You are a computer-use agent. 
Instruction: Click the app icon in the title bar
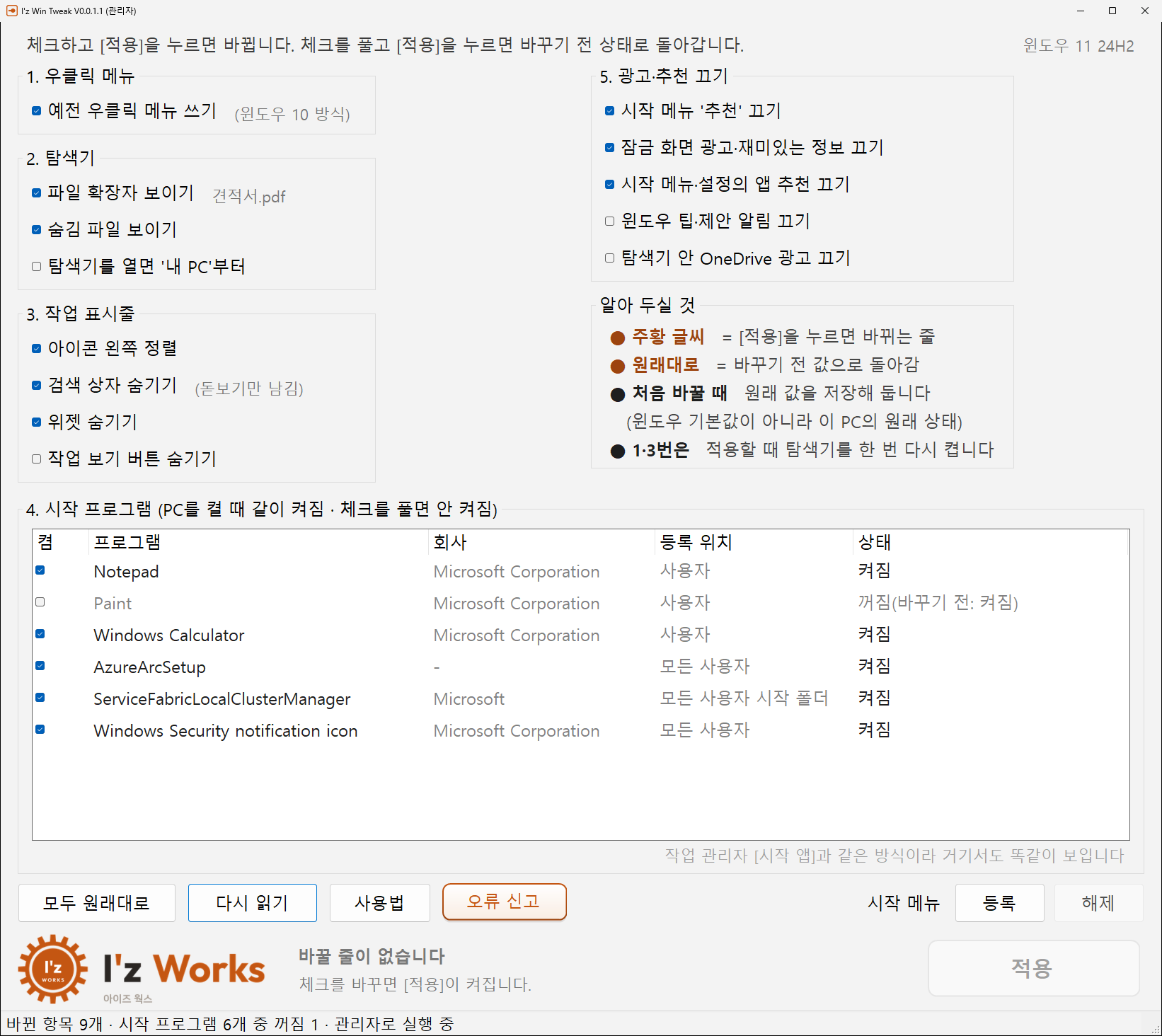(11, 11)
